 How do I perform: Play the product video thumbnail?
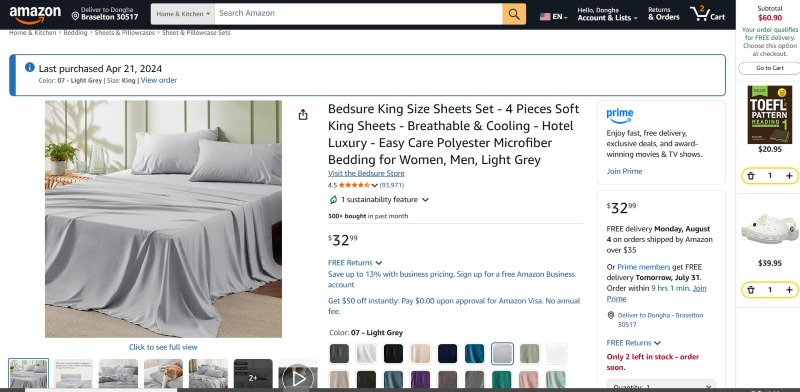point(298,378)
